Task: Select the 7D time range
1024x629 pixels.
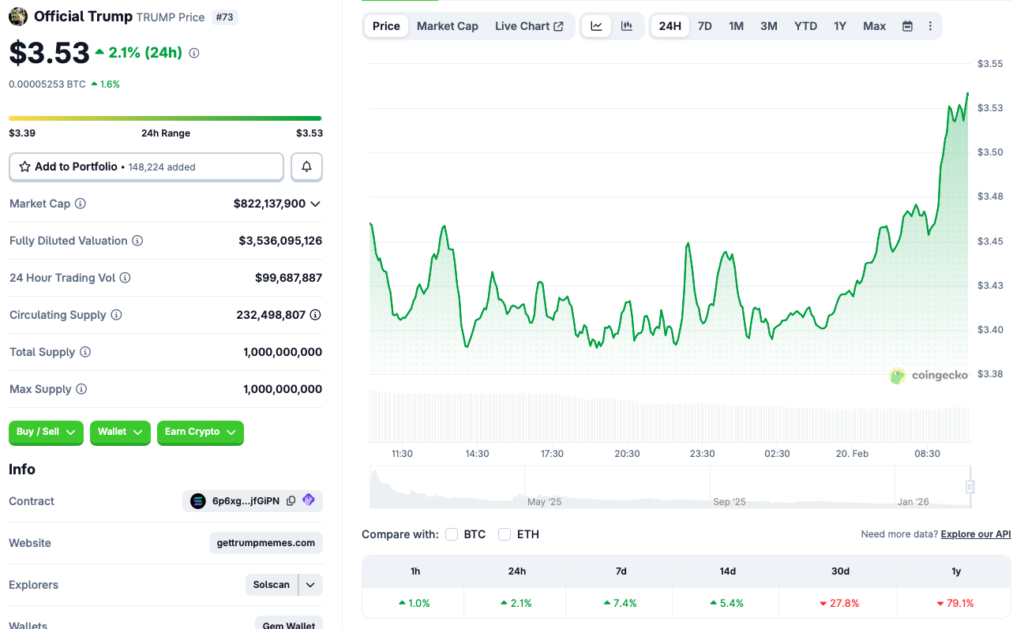Action: (705, 26)
